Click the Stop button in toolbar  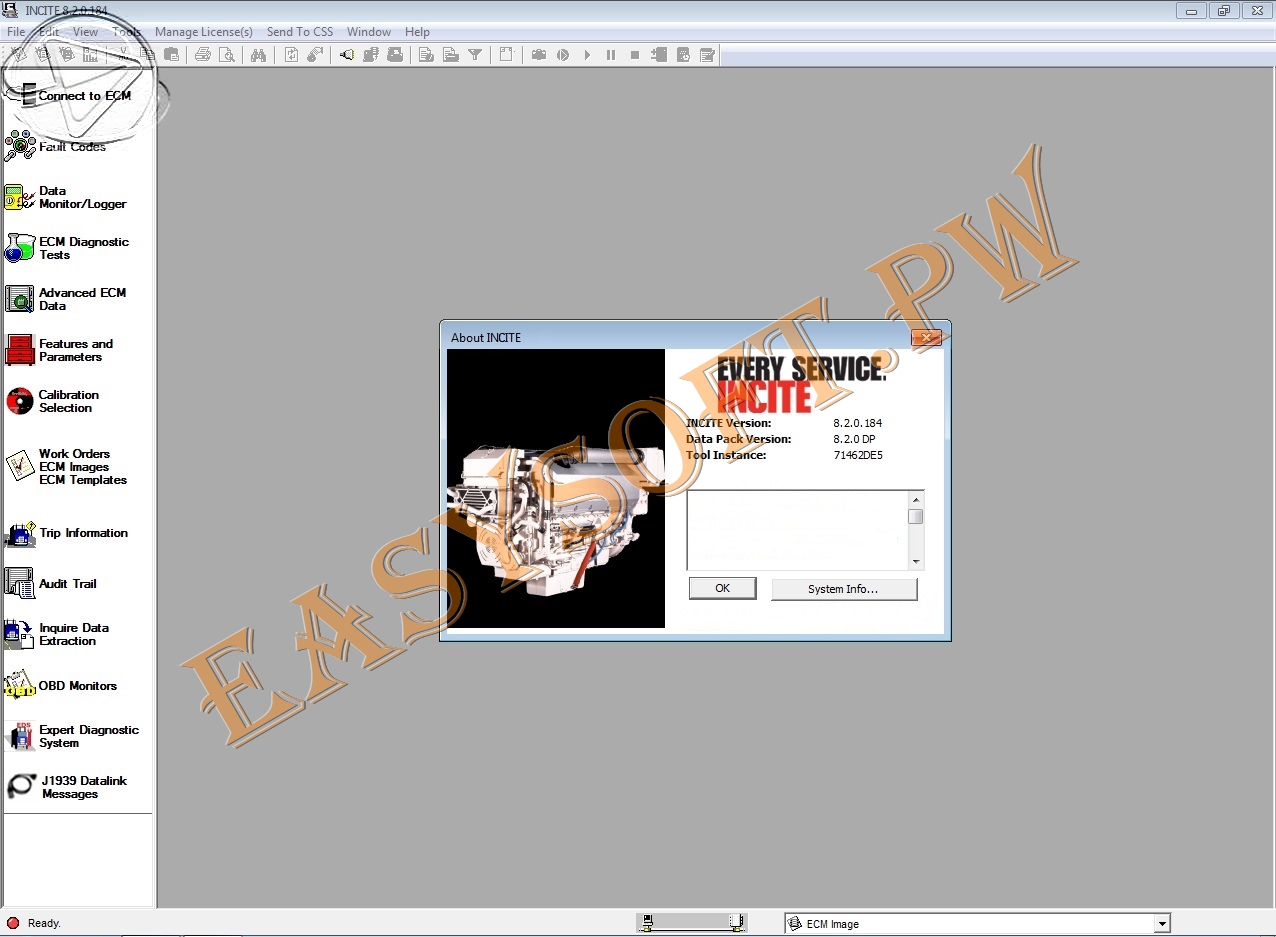(635, 55)
